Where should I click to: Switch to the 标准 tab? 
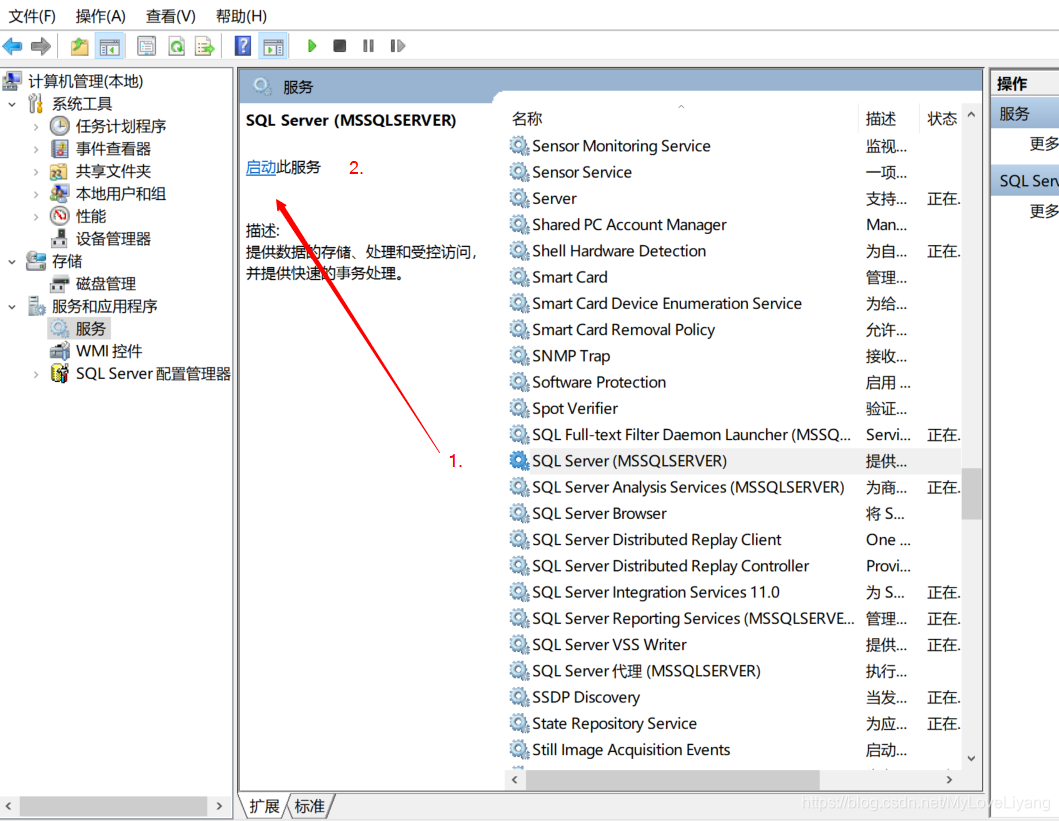(310, 805)
